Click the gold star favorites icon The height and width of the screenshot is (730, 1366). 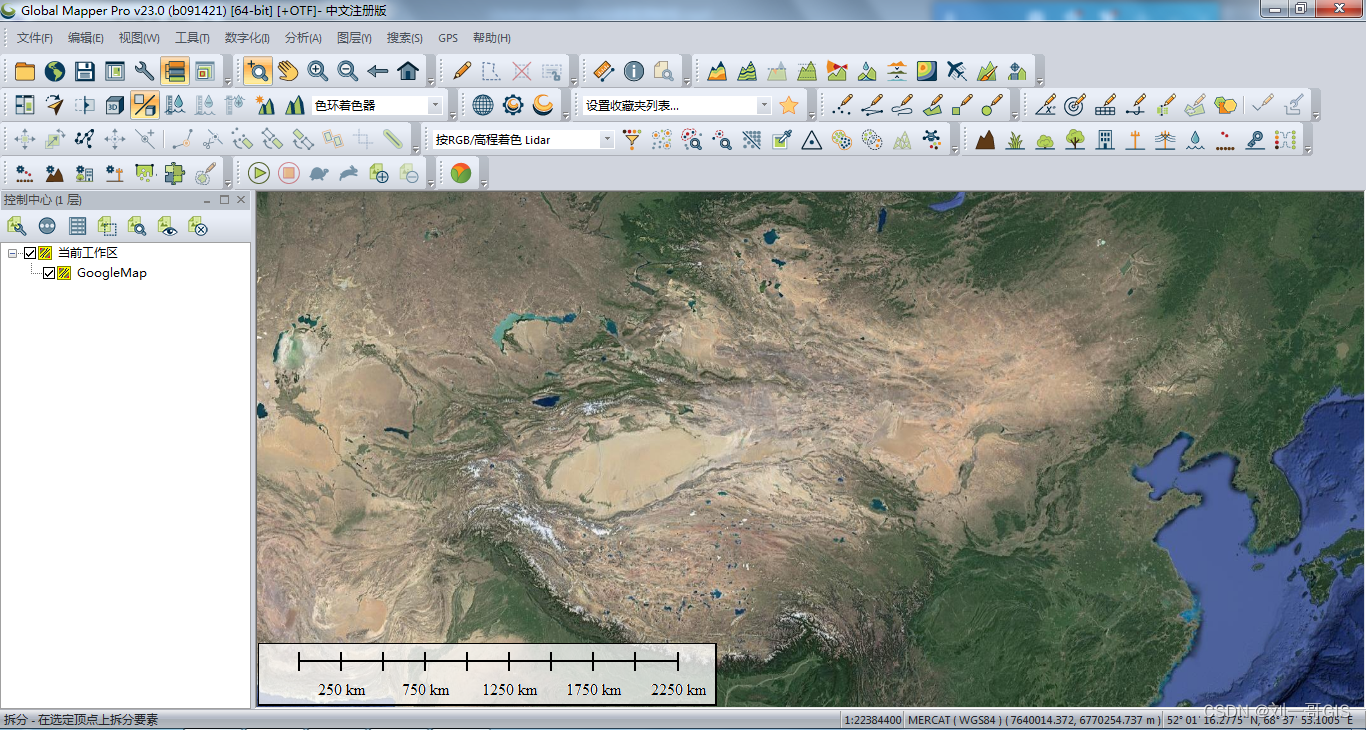pyautogui.click(x=789, y=105)
